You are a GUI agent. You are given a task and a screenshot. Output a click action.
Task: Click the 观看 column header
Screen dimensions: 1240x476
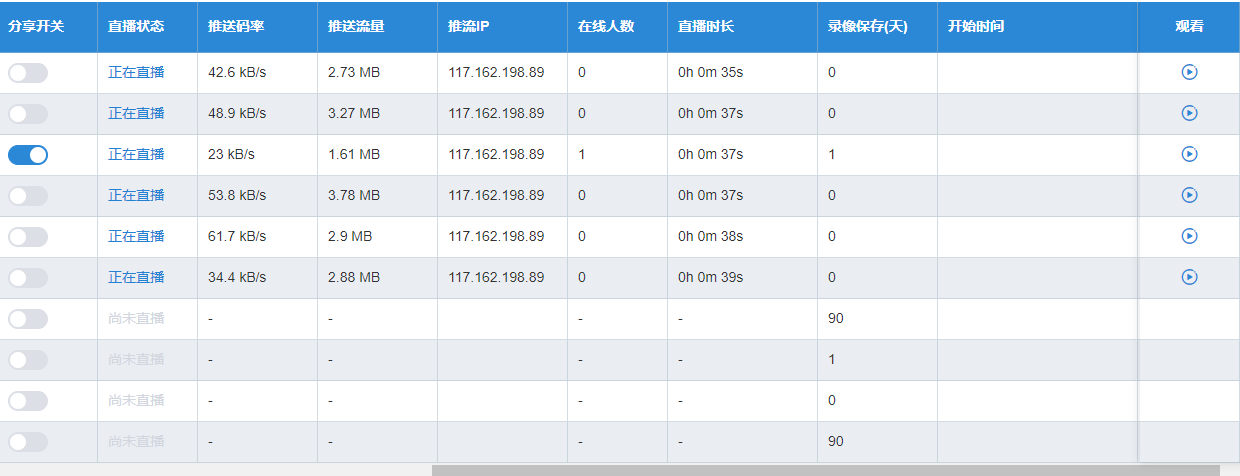point(1189,27)
